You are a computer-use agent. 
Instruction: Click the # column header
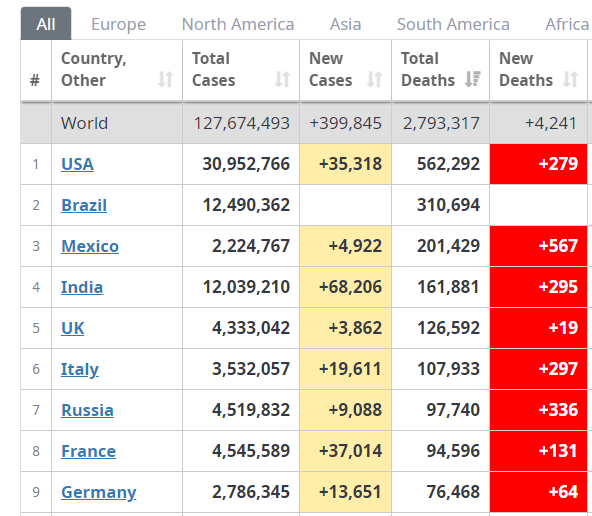pyautogui.click(x=35, y=80)
